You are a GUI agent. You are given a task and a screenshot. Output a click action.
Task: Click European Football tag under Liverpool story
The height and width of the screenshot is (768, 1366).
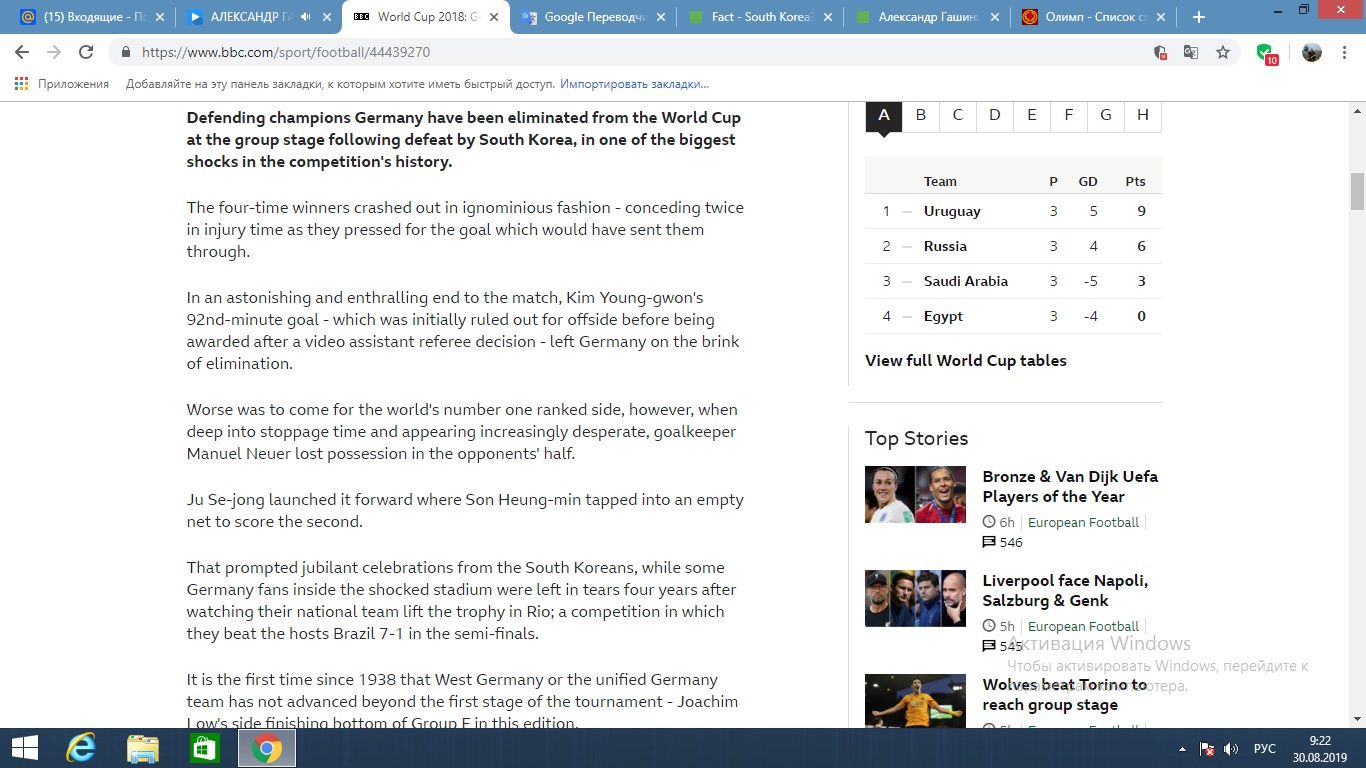pos(1083,626)
